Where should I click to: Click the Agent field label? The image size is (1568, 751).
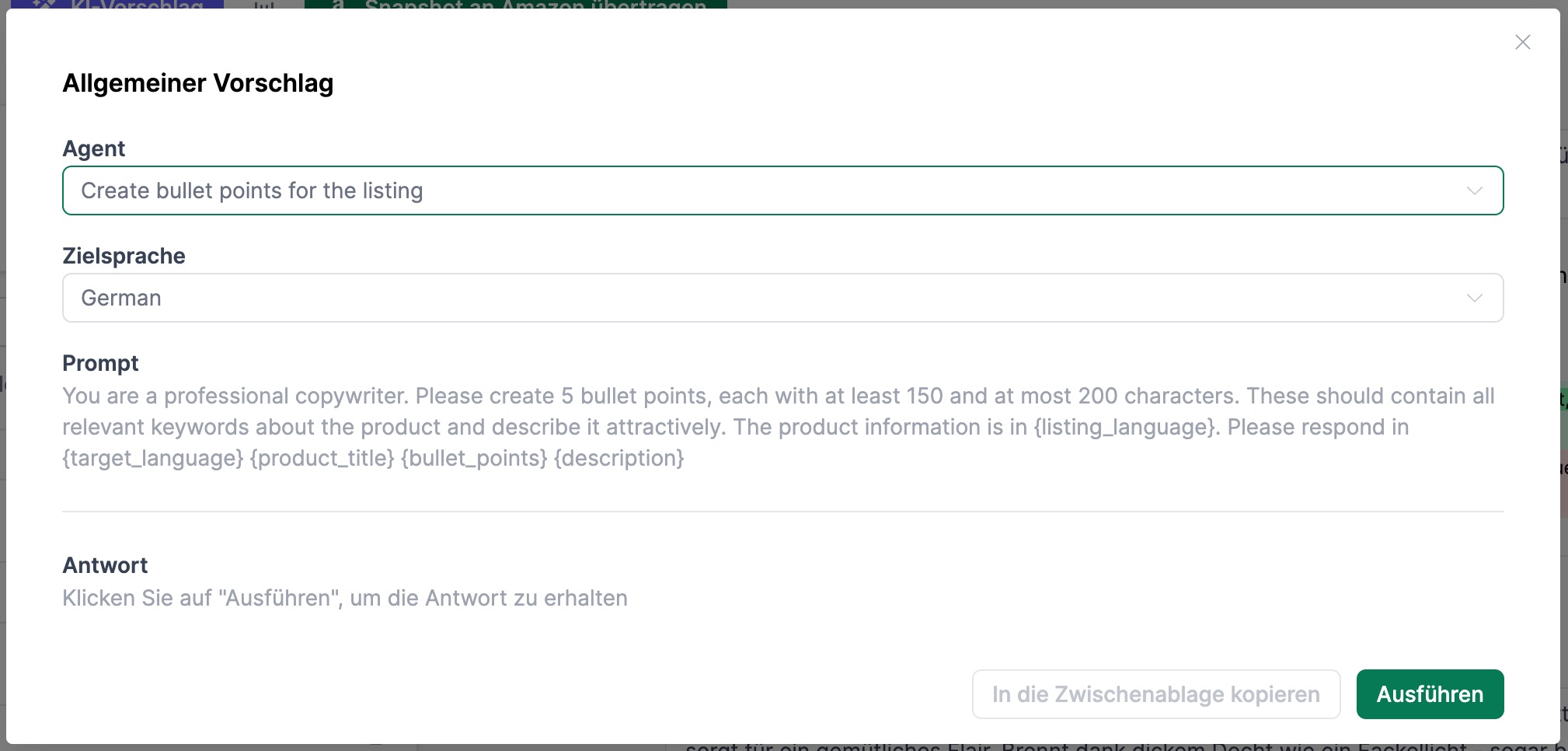pos(93,148)
